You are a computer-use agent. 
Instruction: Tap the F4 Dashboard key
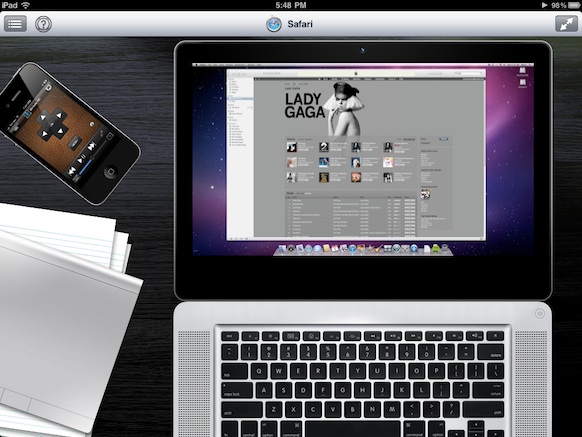click(311, 336)
